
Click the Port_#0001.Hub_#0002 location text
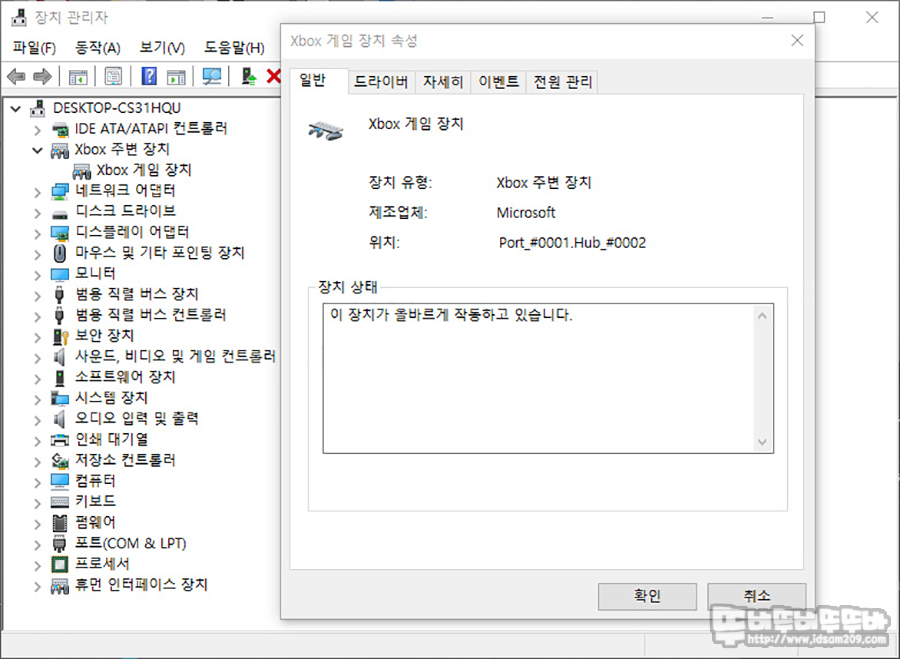pyautogui.click(x=572, y=243)
